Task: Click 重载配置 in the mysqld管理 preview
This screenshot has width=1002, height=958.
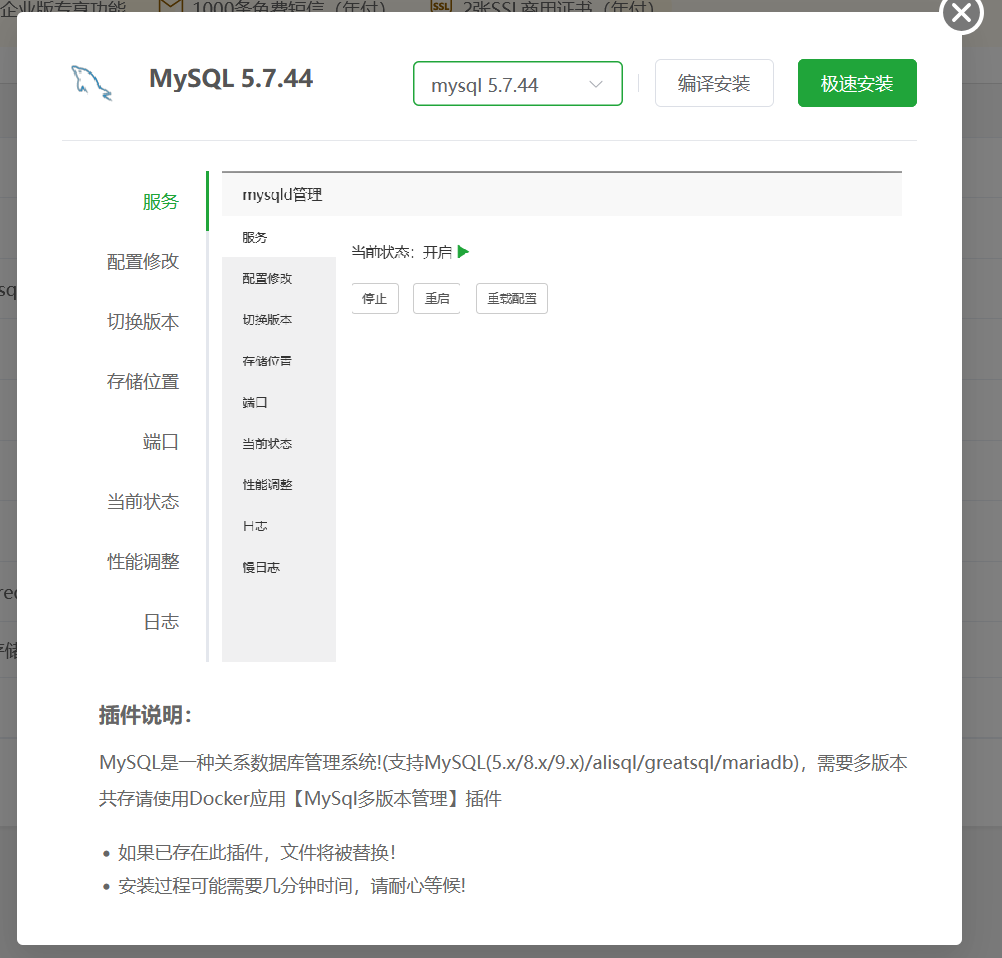Action: pos(512,298)
